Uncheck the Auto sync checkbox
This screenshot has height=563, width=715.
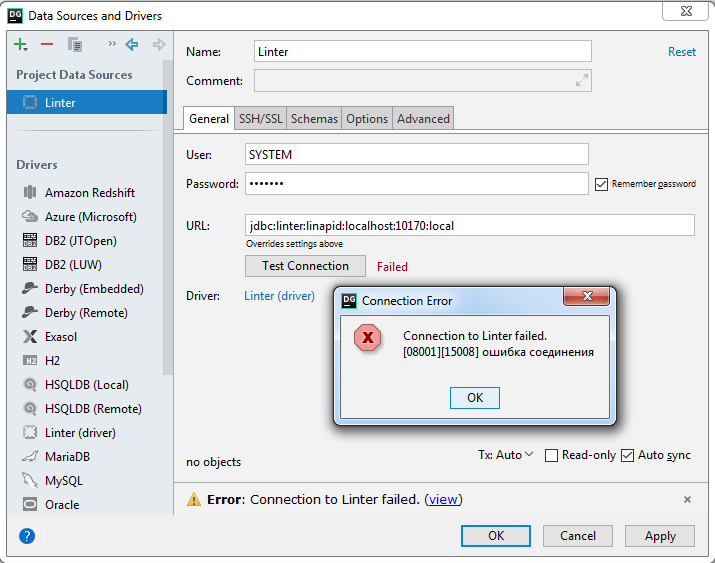tap(628, 456)
